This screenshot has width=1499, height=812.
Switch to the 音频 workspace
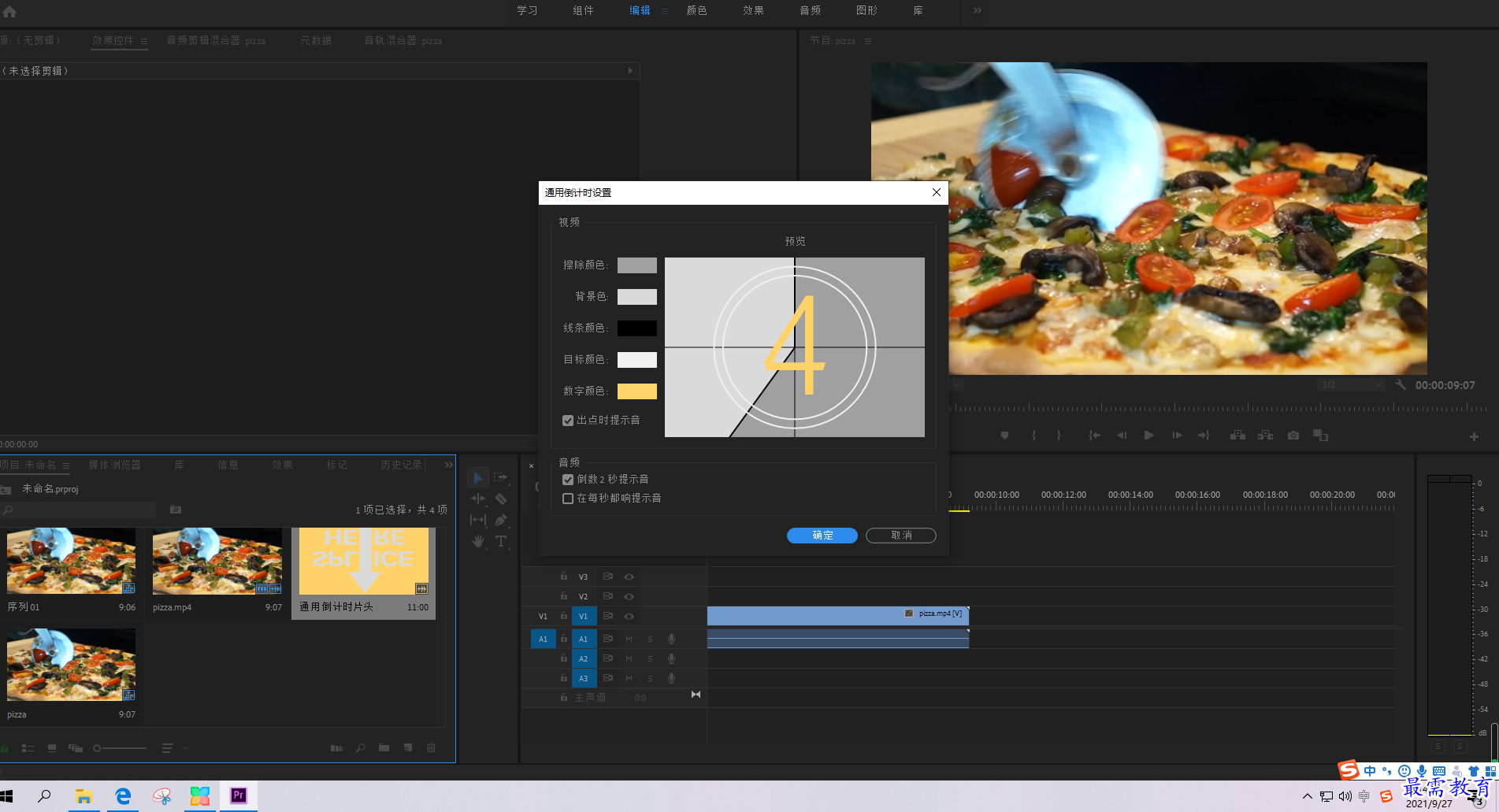(810, 10)
